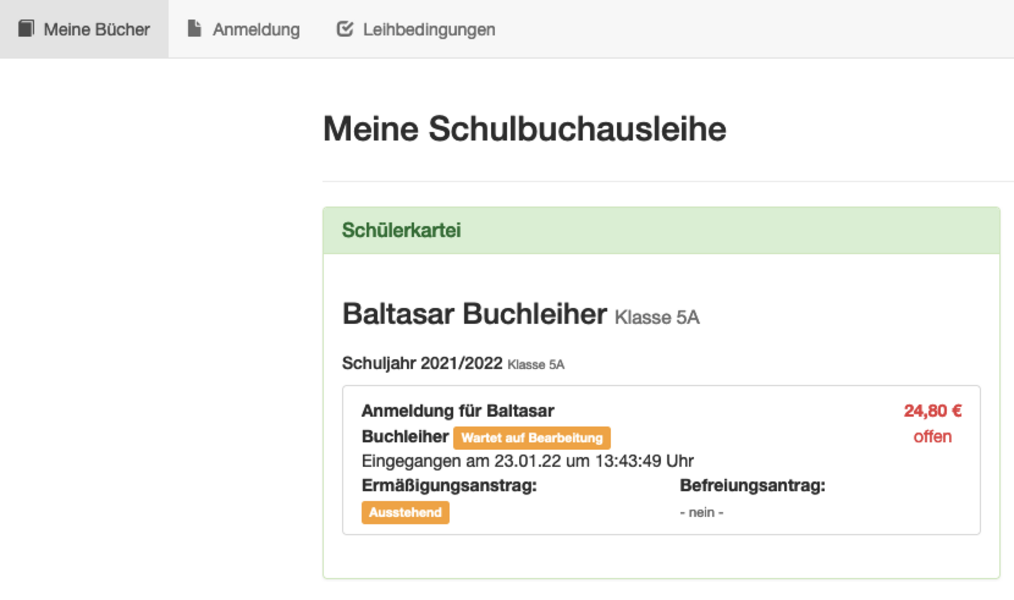Click the student name Baltasar Buchleiher
The width and height of the screenshot is (1014, 600).
click(x=474, y=314)
